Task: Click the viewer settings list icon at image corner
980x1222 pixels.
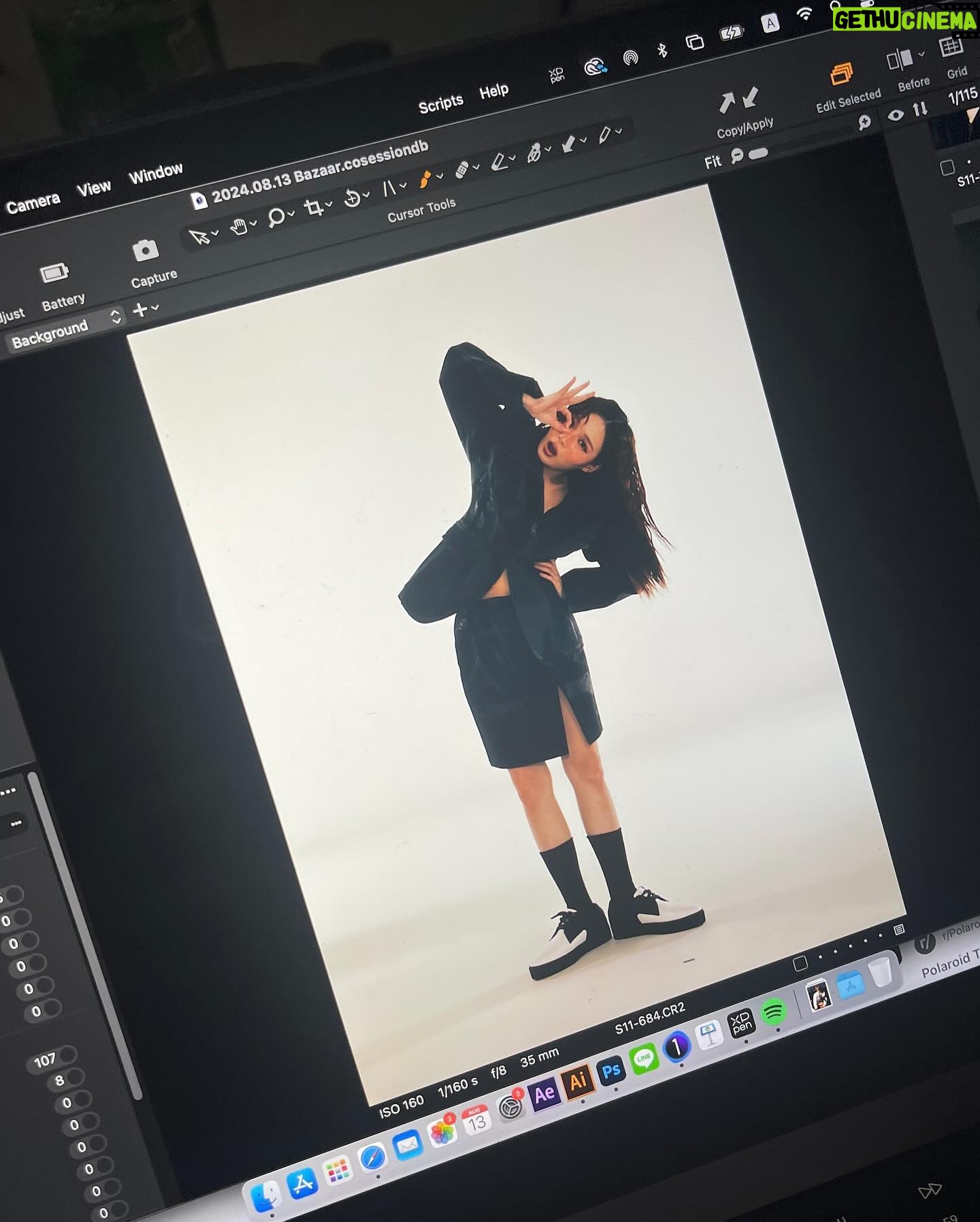Action: click(x=898, y=929)
